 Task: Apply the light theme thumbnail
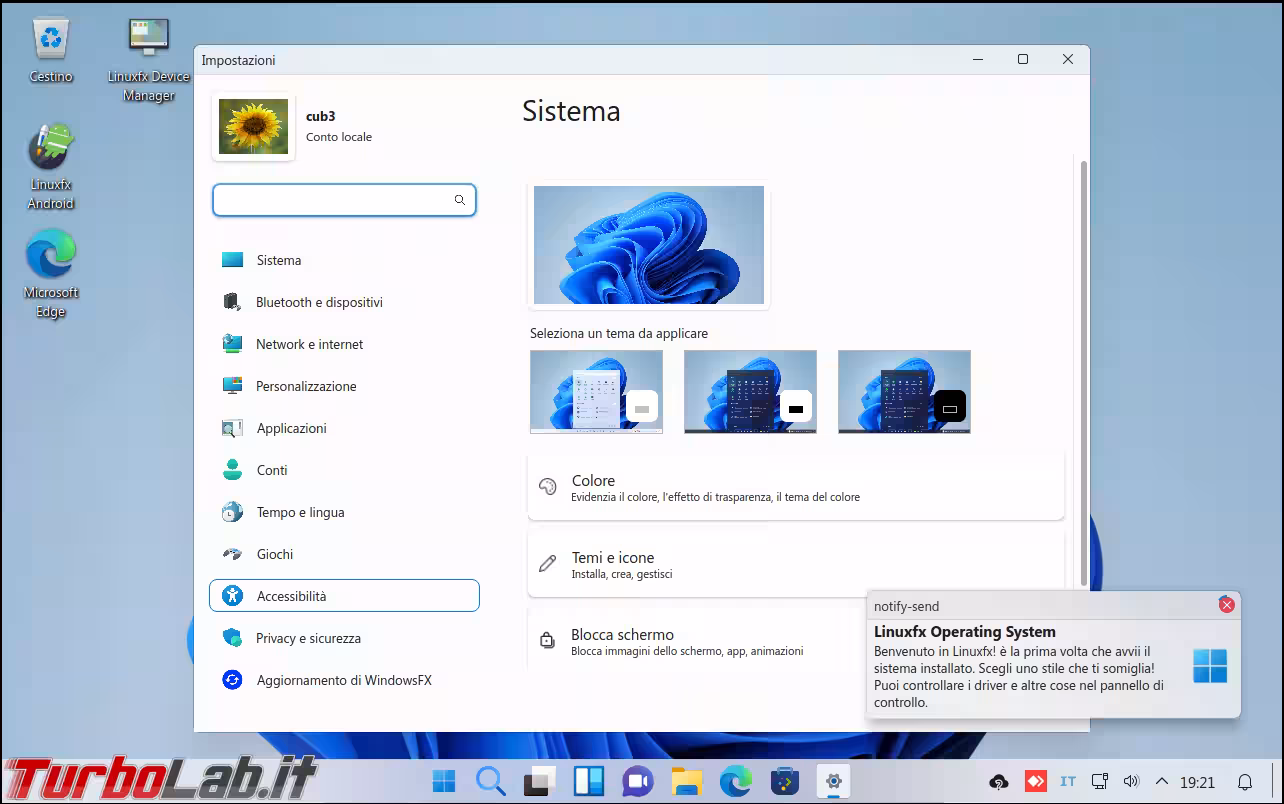pyautogui.click(x=596, y=392)
